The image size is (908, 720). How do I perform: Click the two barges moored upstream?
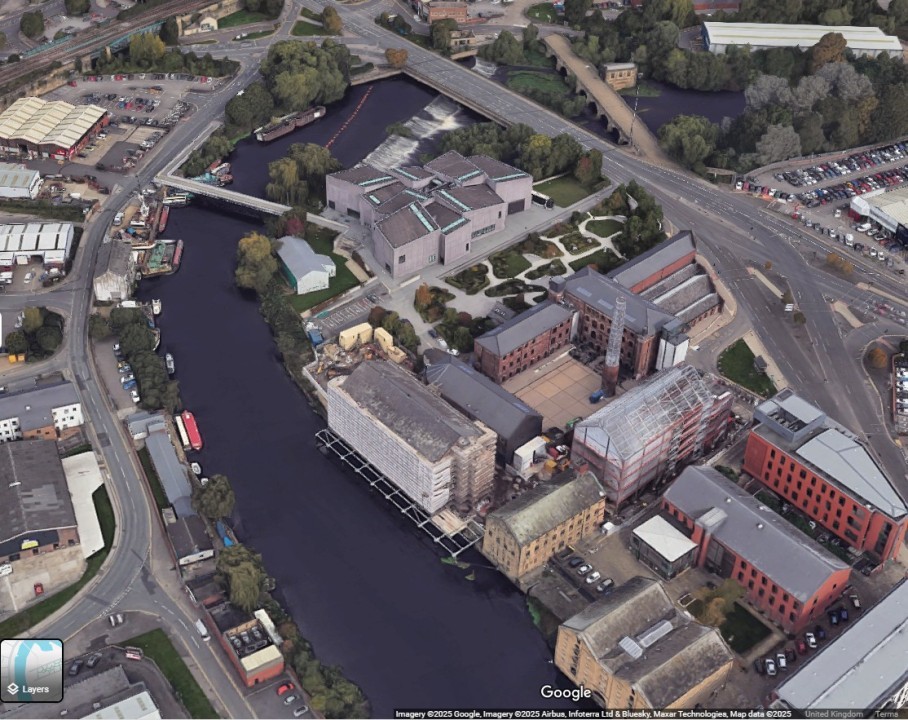[290, 124]
